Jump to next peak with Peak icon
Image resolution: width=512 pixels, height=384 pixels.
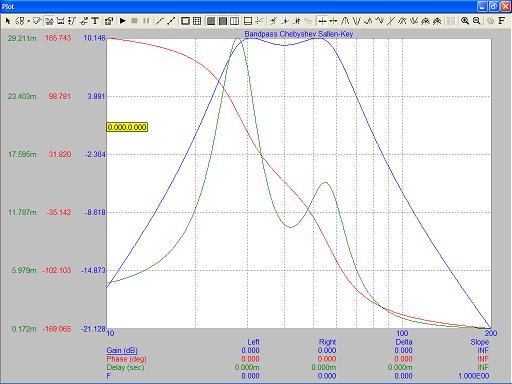345,21
